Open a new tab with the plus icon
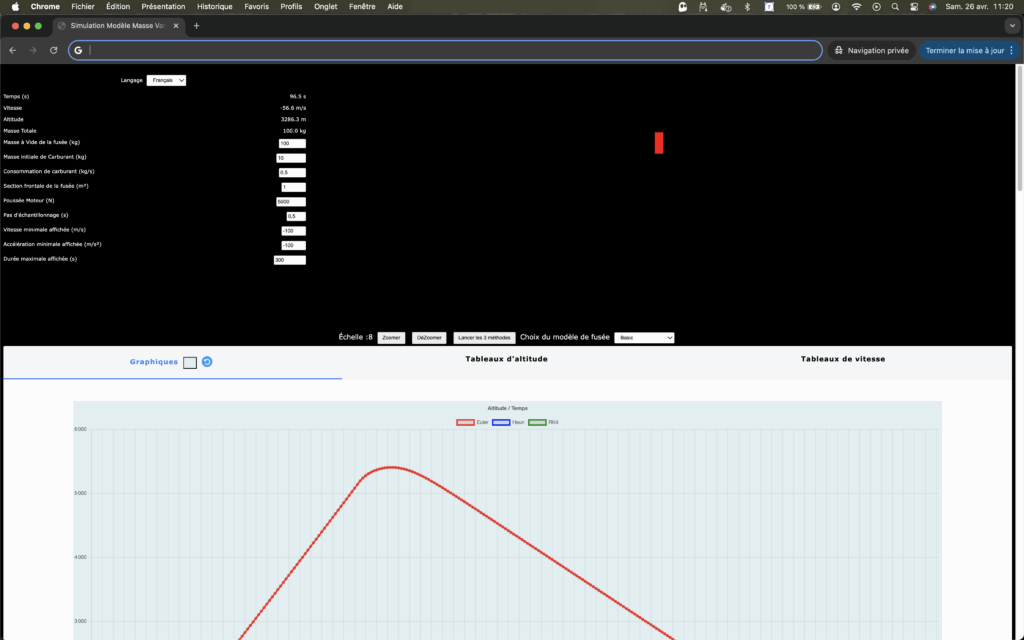The image size is (1024, 640). click(x=197, y=26)
